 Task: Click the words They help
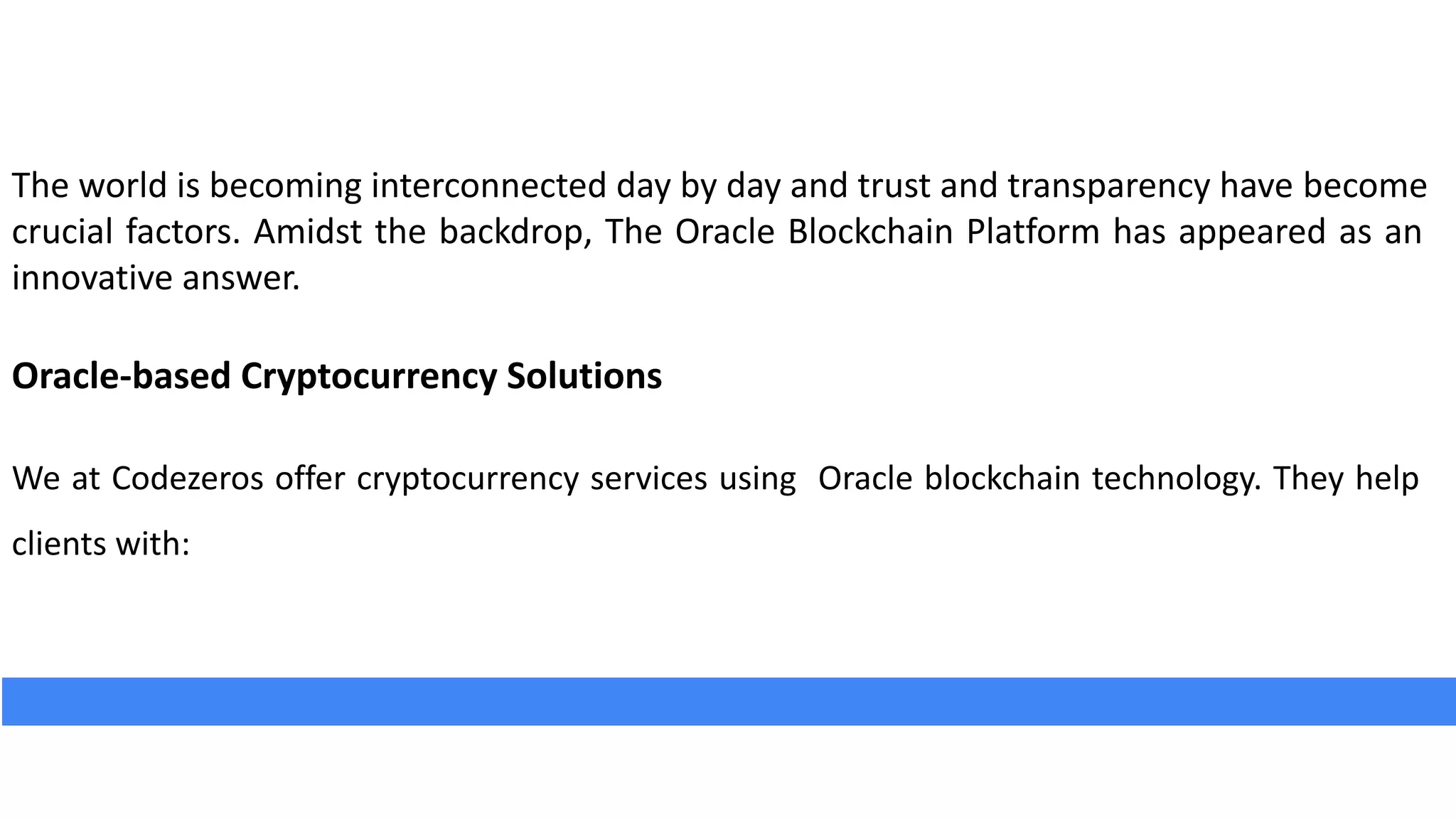(x=1346, y=478)
